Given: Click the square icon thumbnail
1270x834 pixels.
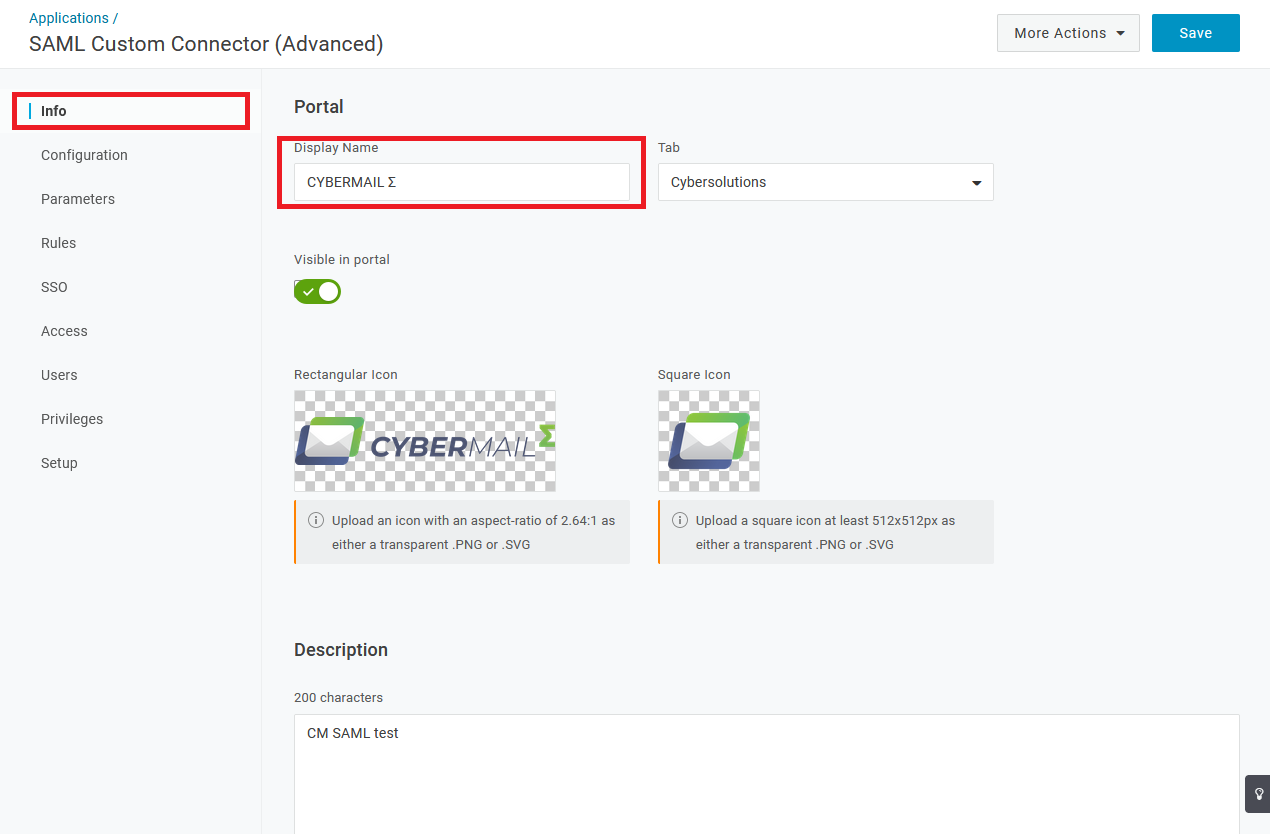Looking at the screenshot, I should coord(709,441).
